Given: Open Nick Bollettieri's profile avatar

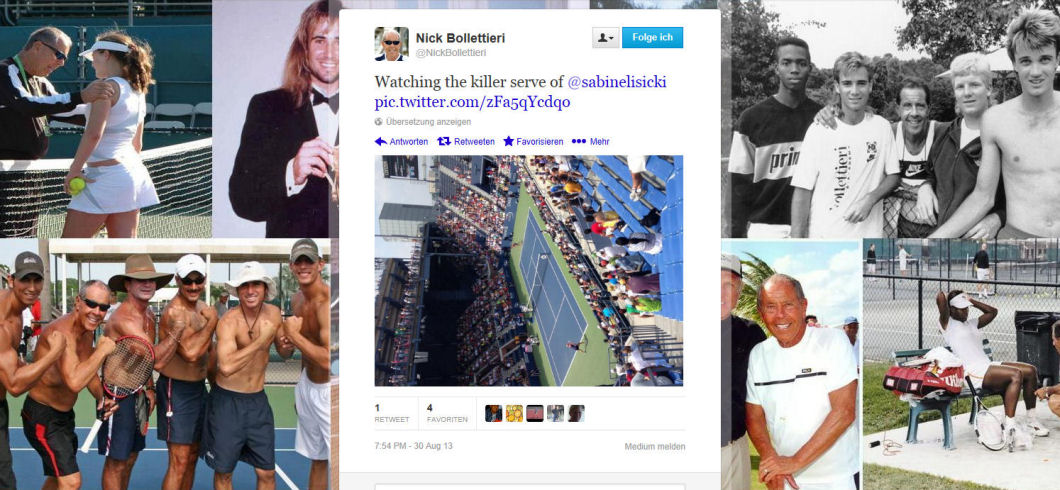Looking at the screenshot, I should click(x=391, y=44).
